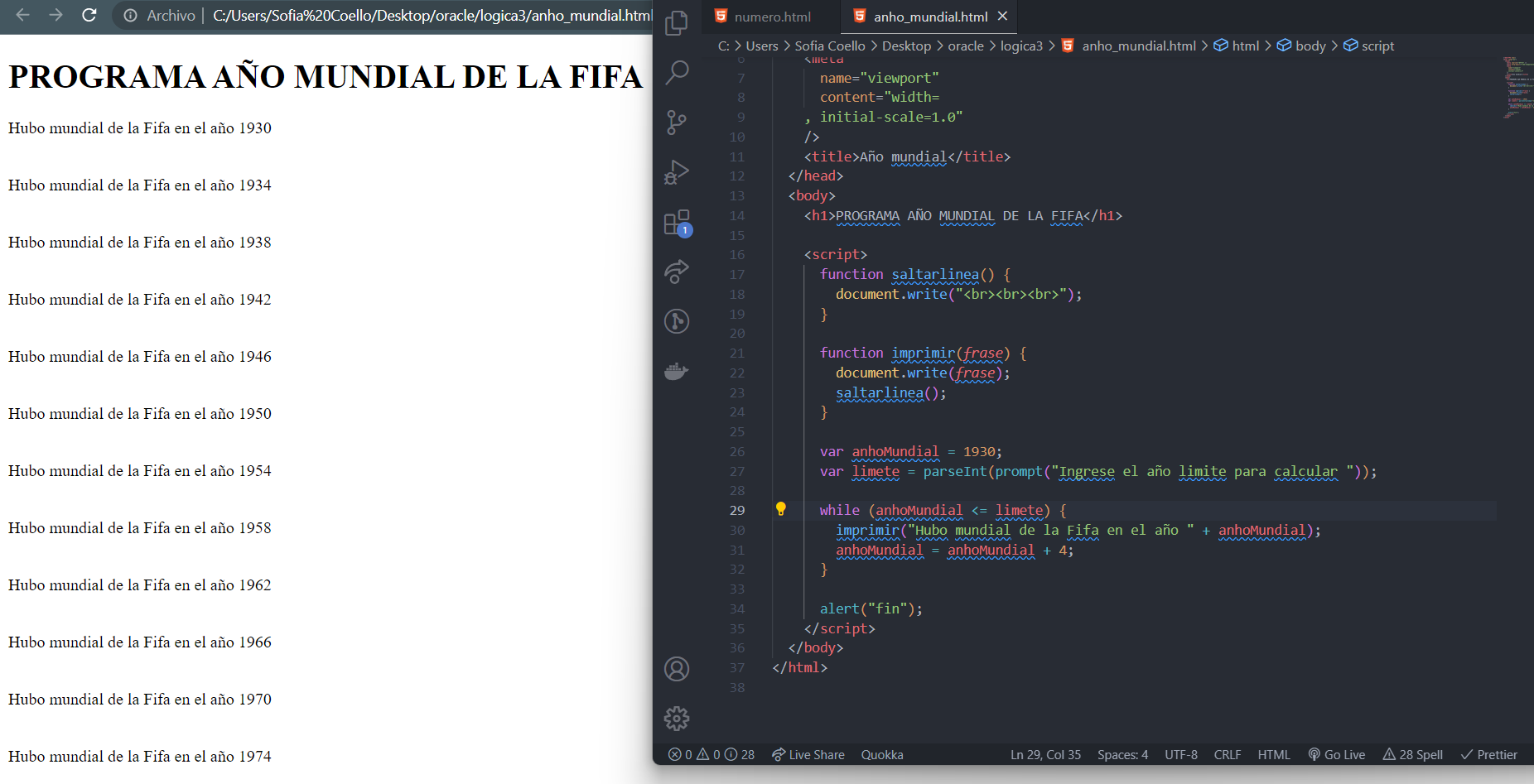Select the anho_mundial.html editor tab
The height and width of the screenshot is (784, 1534).
(x=930, y=17)
